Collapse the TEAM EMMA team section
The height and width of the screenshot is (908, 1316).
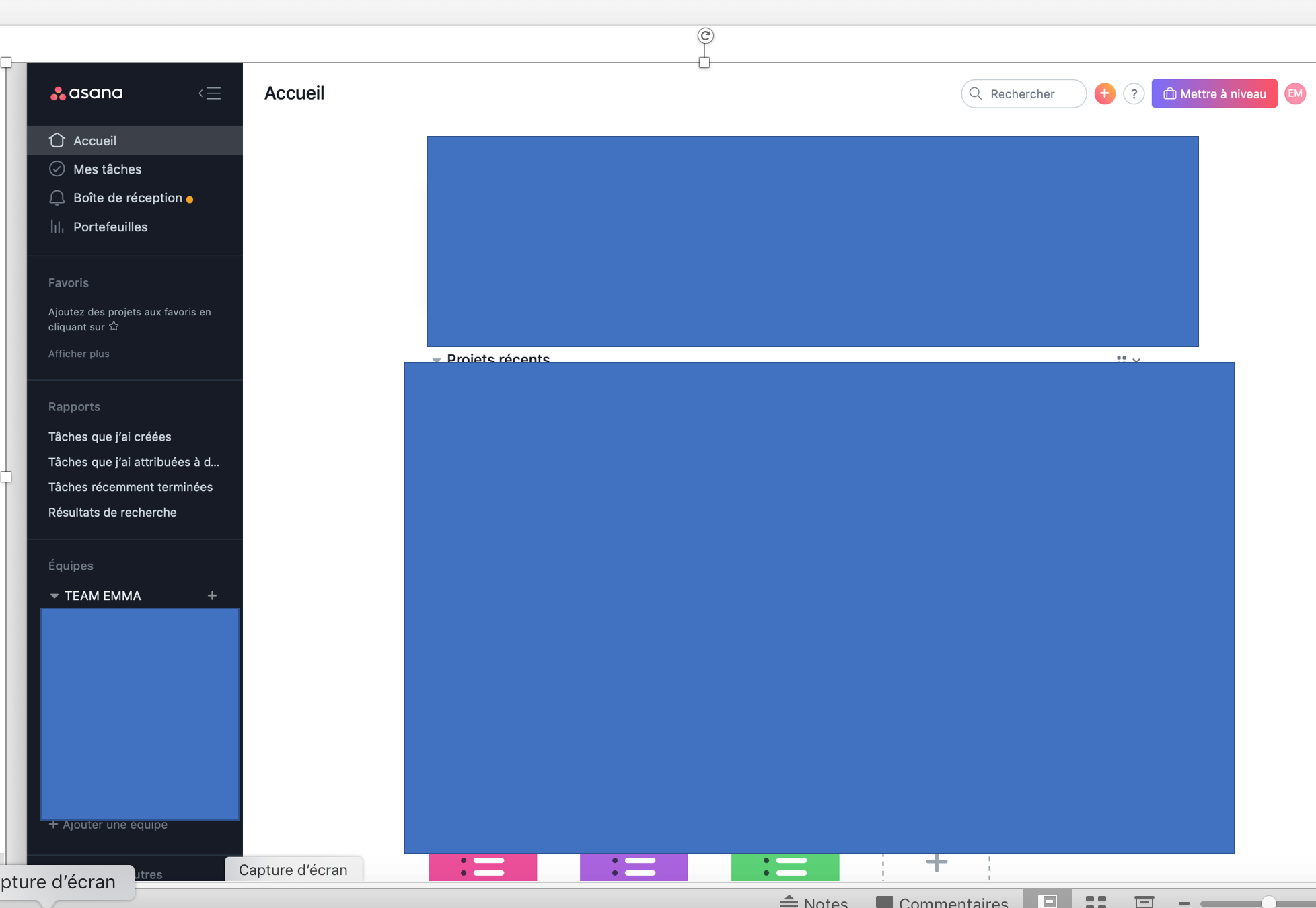[54, 596]
